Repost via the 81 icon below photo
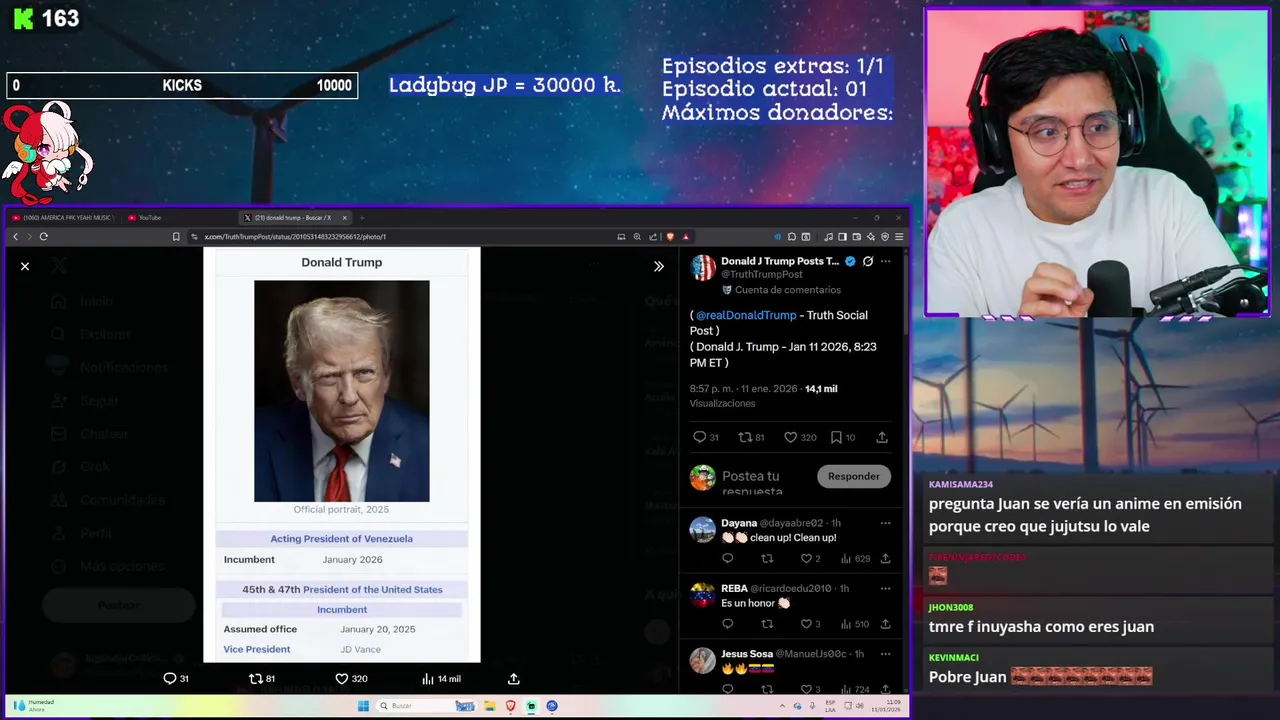 [262, 678]
